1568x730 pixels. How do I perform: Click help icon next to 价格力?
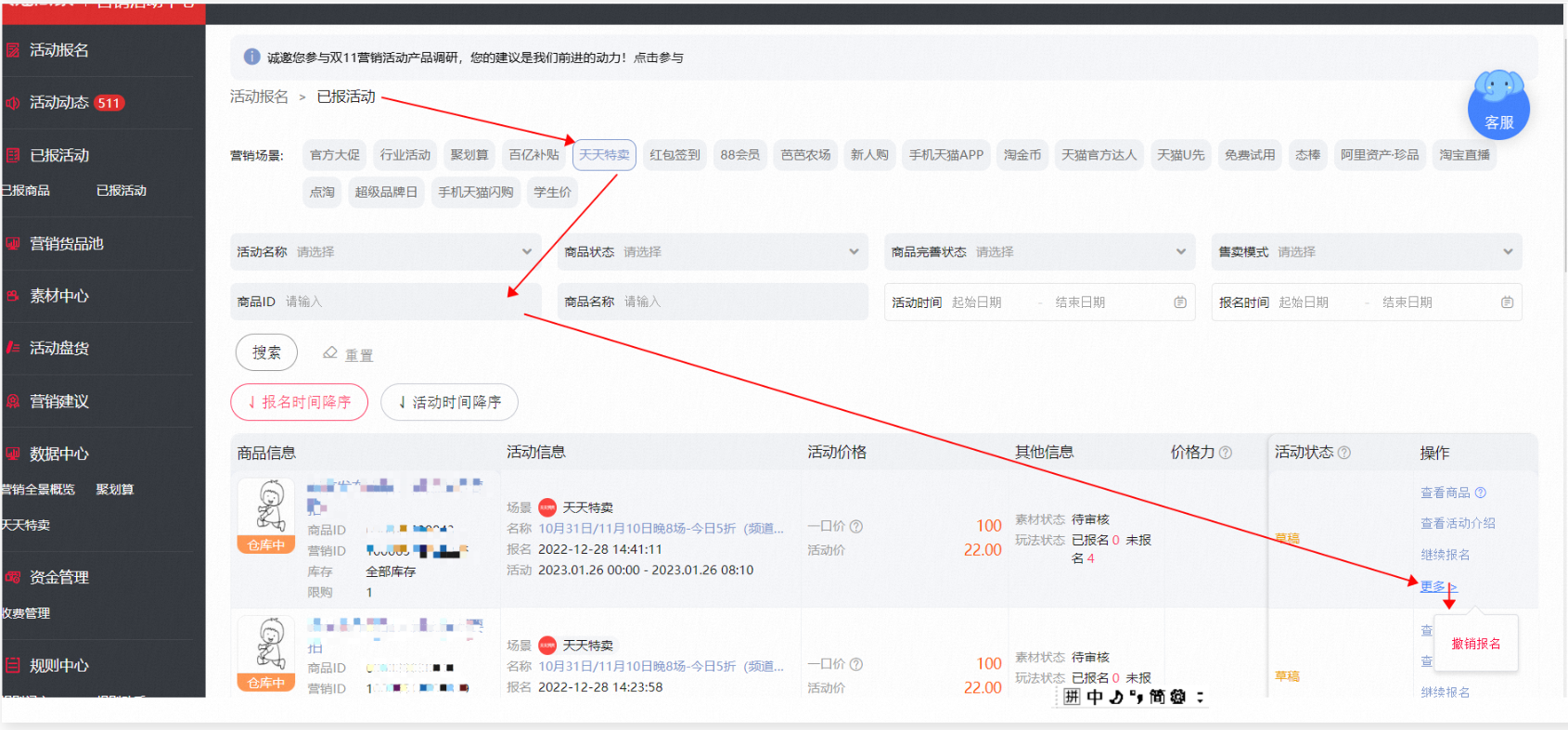1226,453
